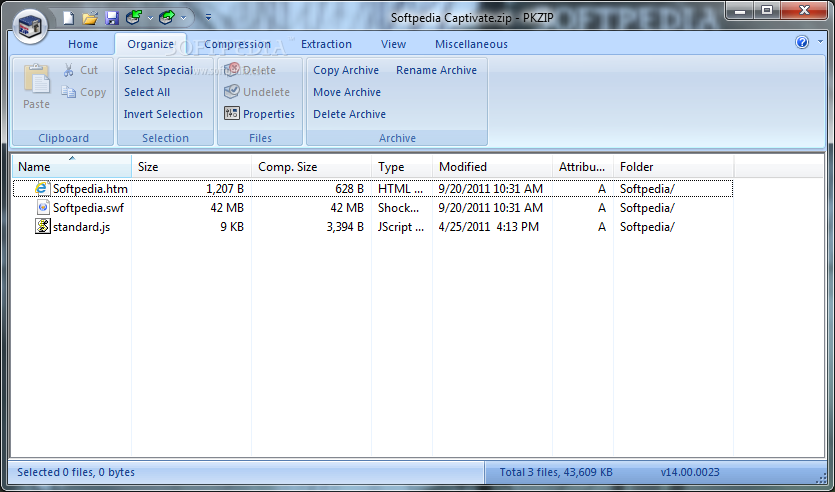
Task: Click the Shock... type cell
Action: pyautogui.click(x=398, y=208)
